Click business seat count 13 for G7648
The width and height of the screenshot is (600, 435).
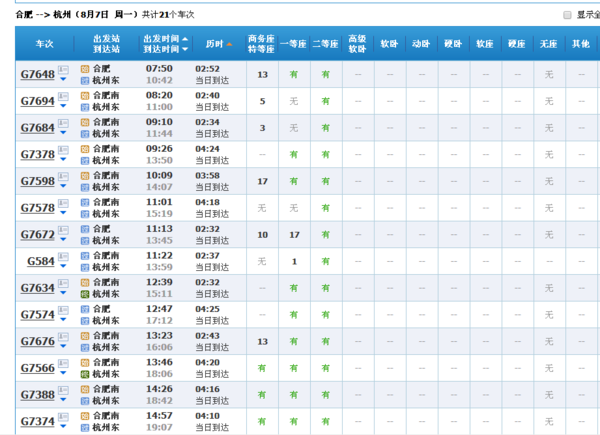[x=262, y=75]
